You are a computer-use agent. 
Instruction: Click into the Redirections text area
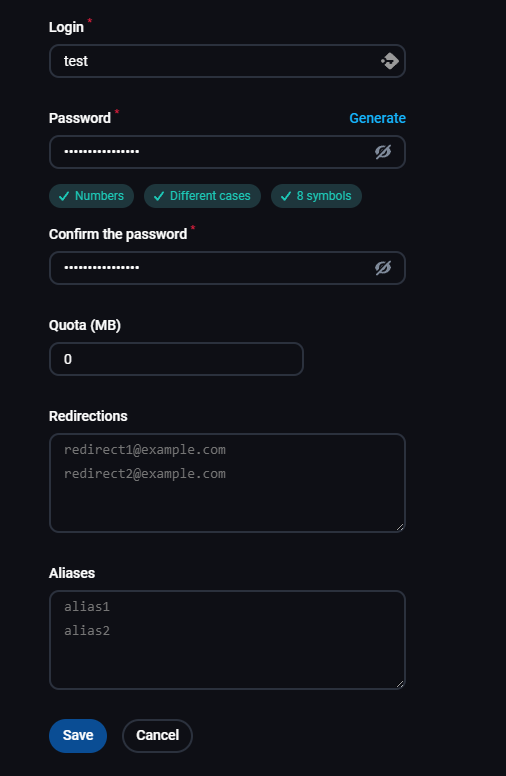point(227,483)
